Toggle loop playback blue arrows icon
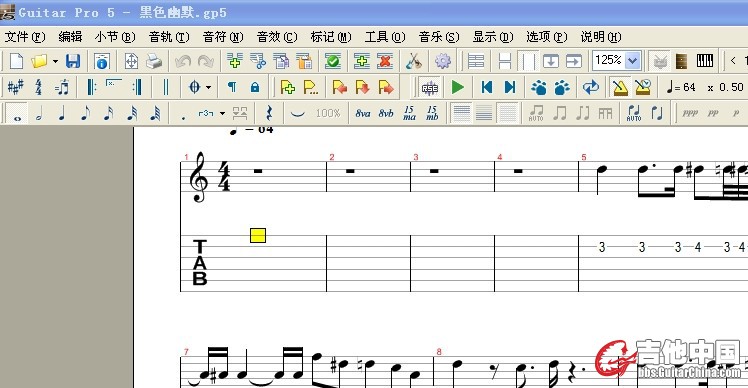 pyautogui.click(x=591, y=87)
